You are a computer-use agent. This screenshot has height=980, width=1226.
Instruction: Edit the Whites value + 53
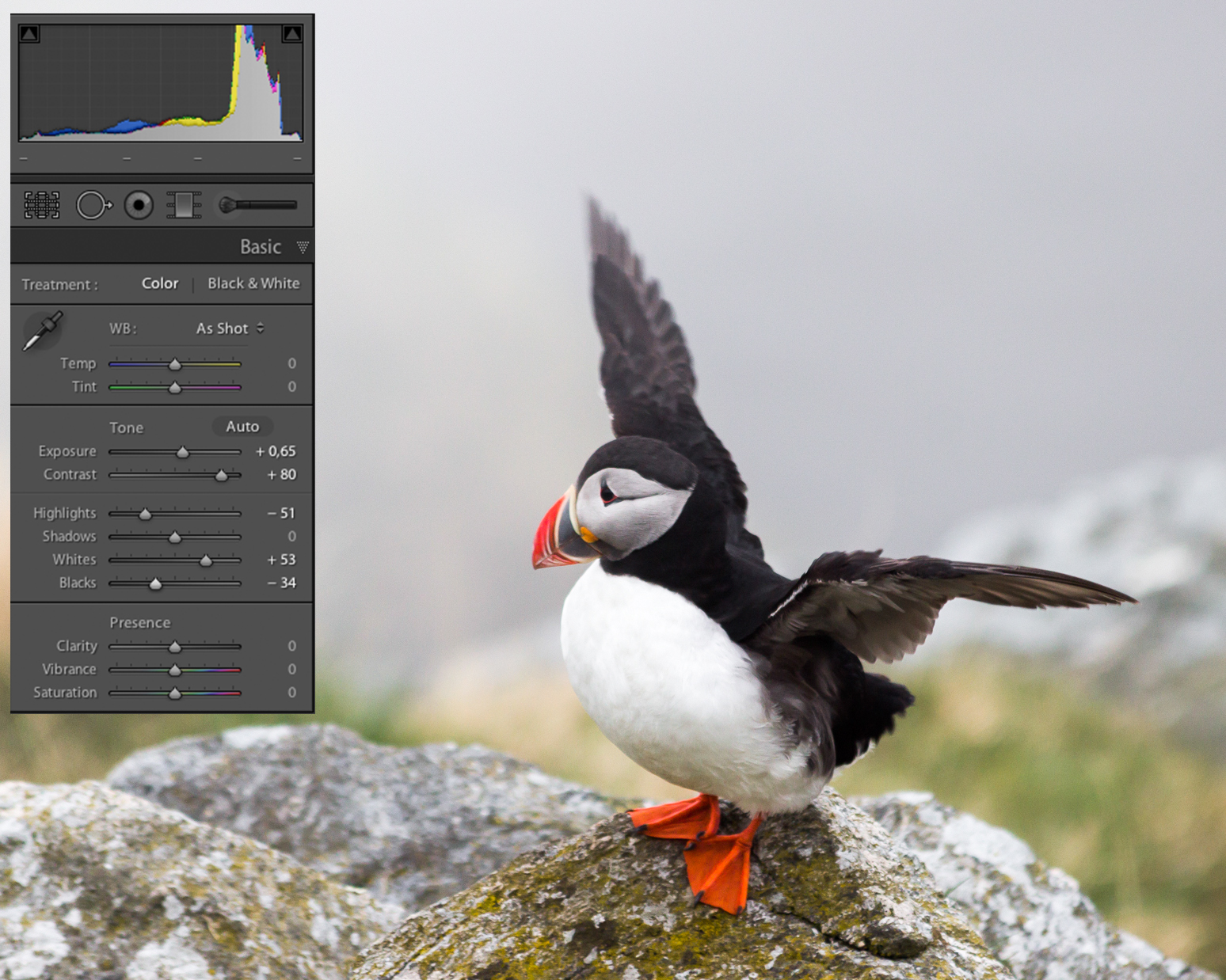click(281, 560)
